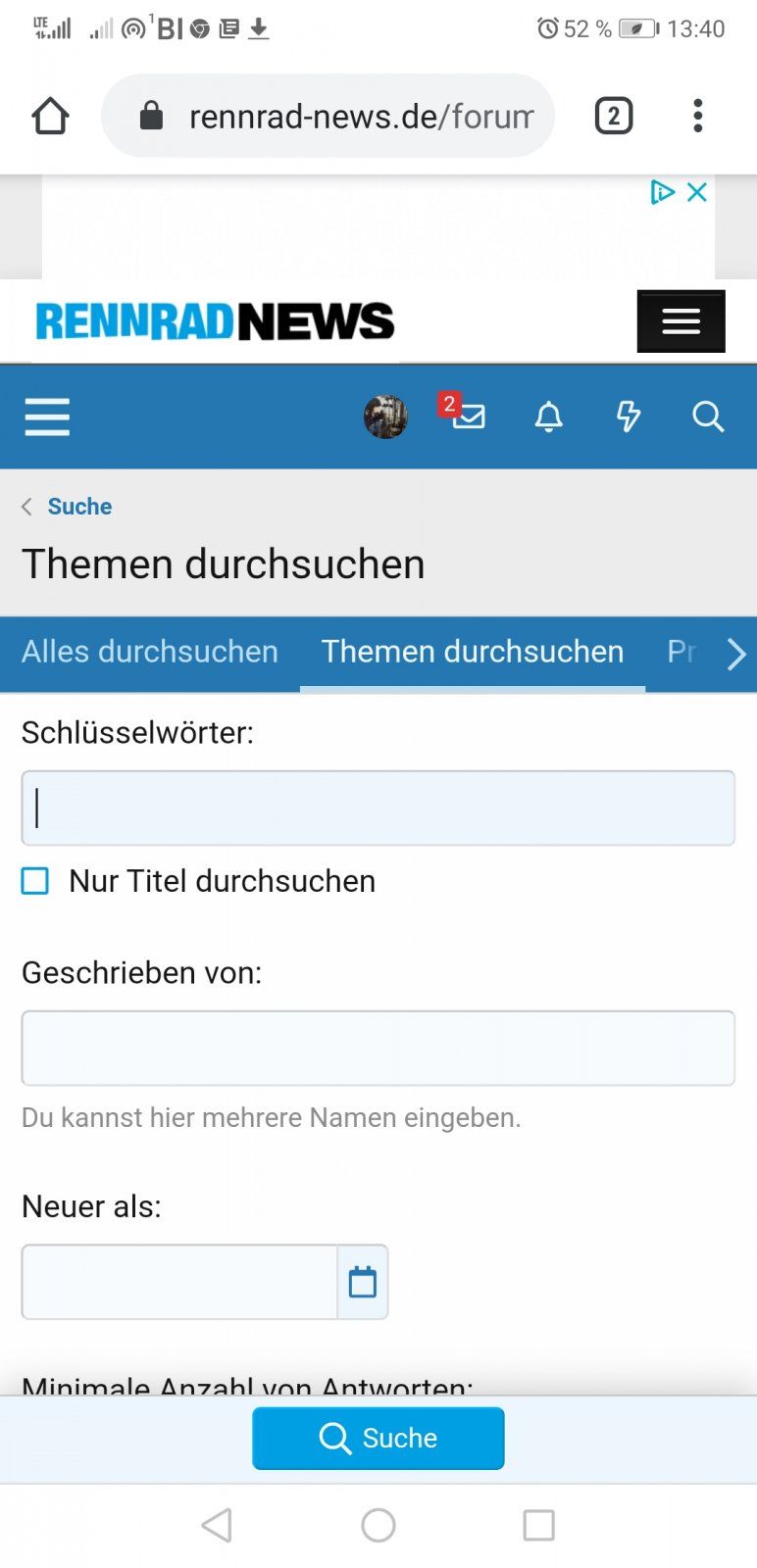Image resolution: width=757 pixels, height=1568 pixels.
Task: Open the browser tab switcher
Action: pos(614,116)
